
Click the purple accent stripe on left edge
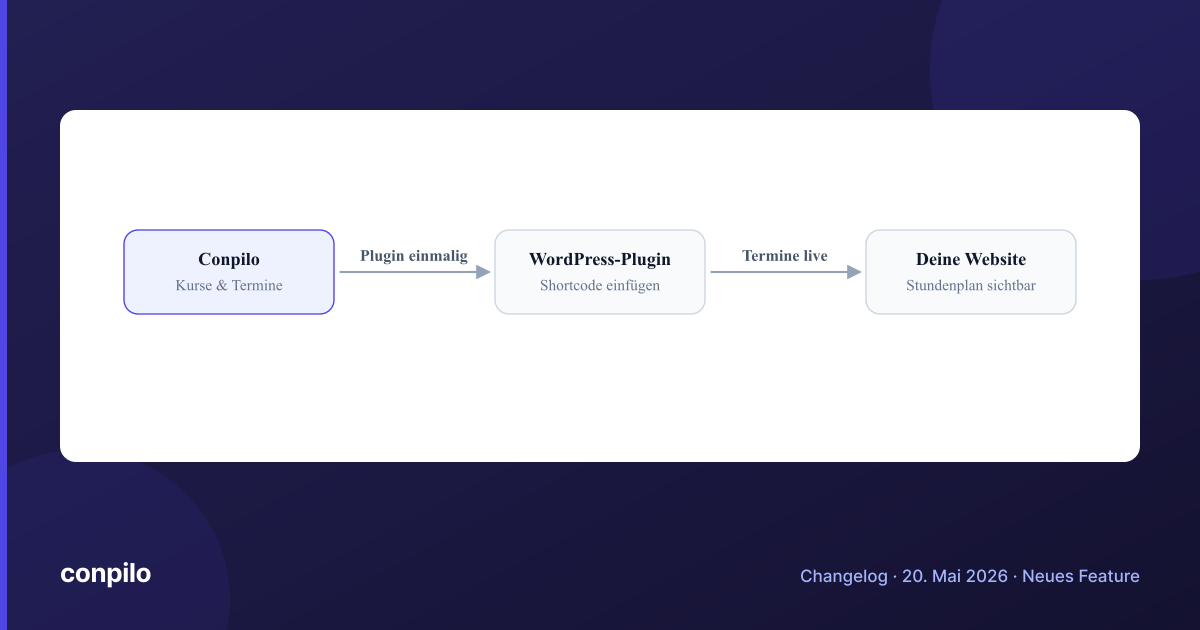coord(3,315)
